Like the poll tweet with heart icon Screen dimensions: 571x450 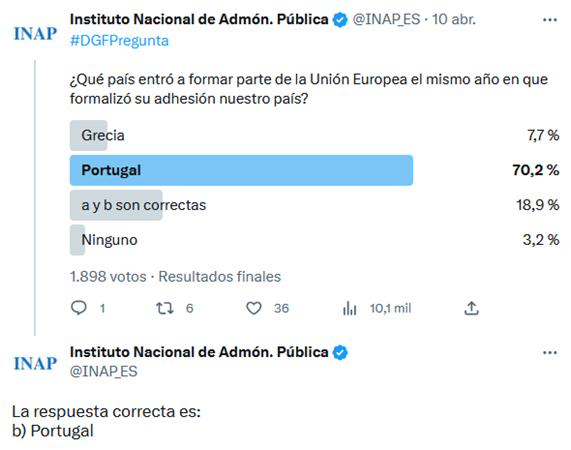tap(254, 308)
